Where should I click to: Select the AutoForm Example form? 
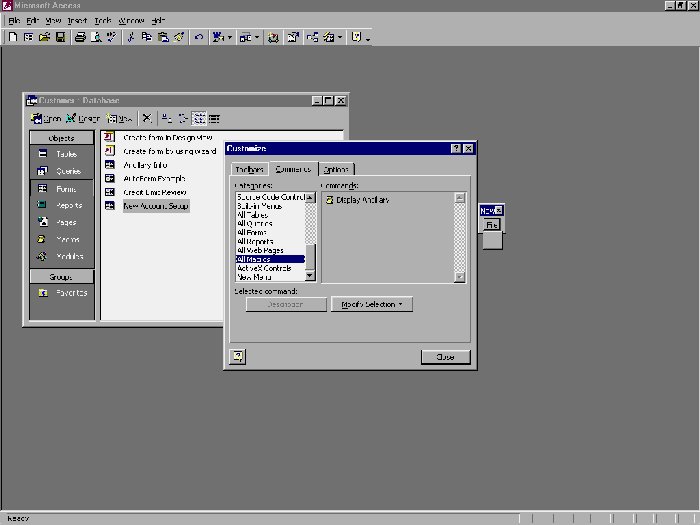(153, 178)
